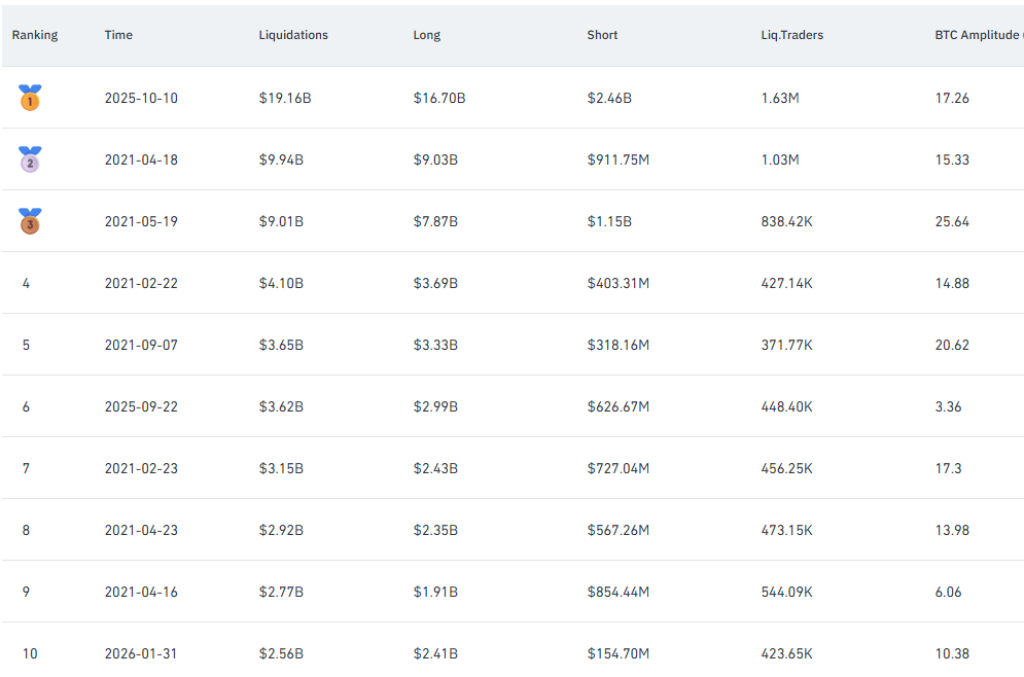Click the 25.64 BTC amplitude value
This screenshot has height=677, width=1024.
(952, 221)
